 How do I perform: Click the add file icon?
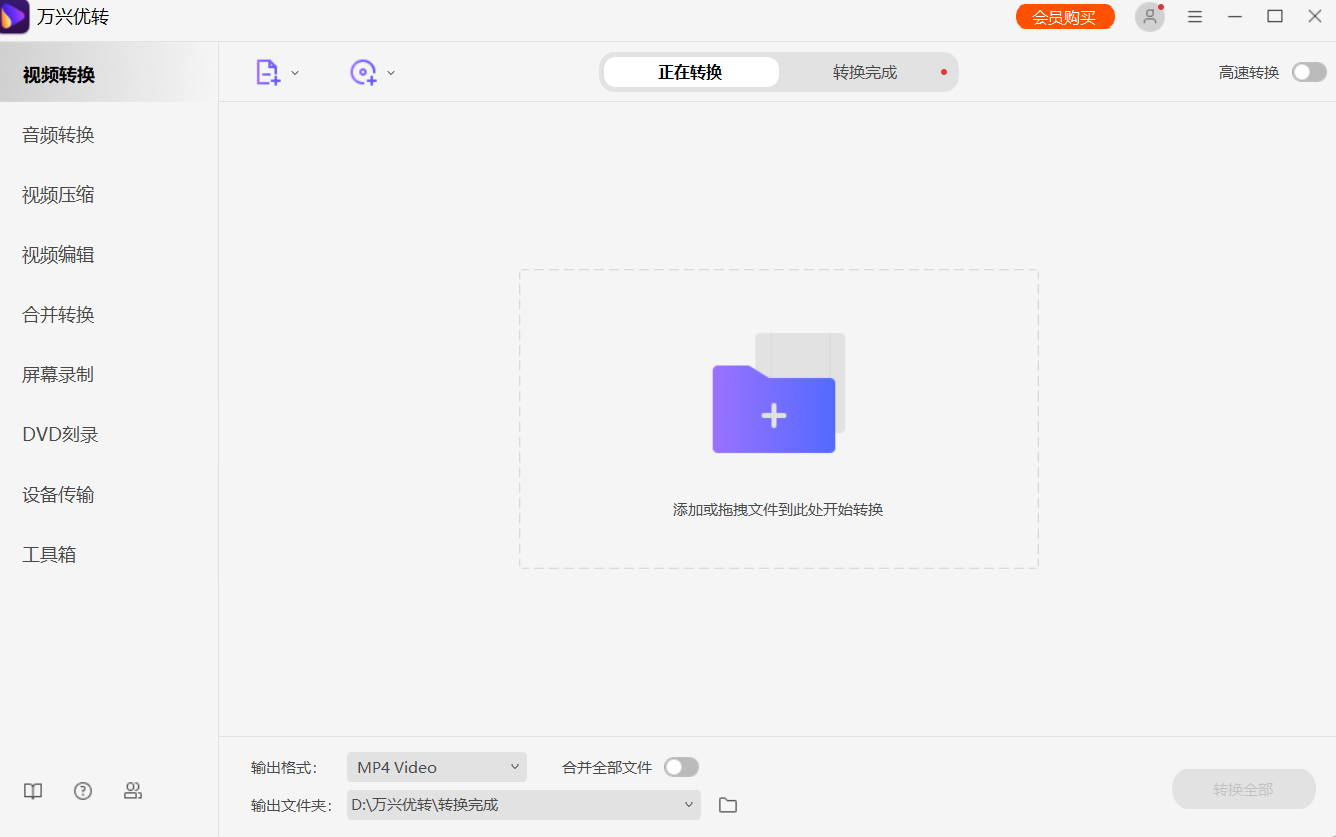tap(267, 72)
